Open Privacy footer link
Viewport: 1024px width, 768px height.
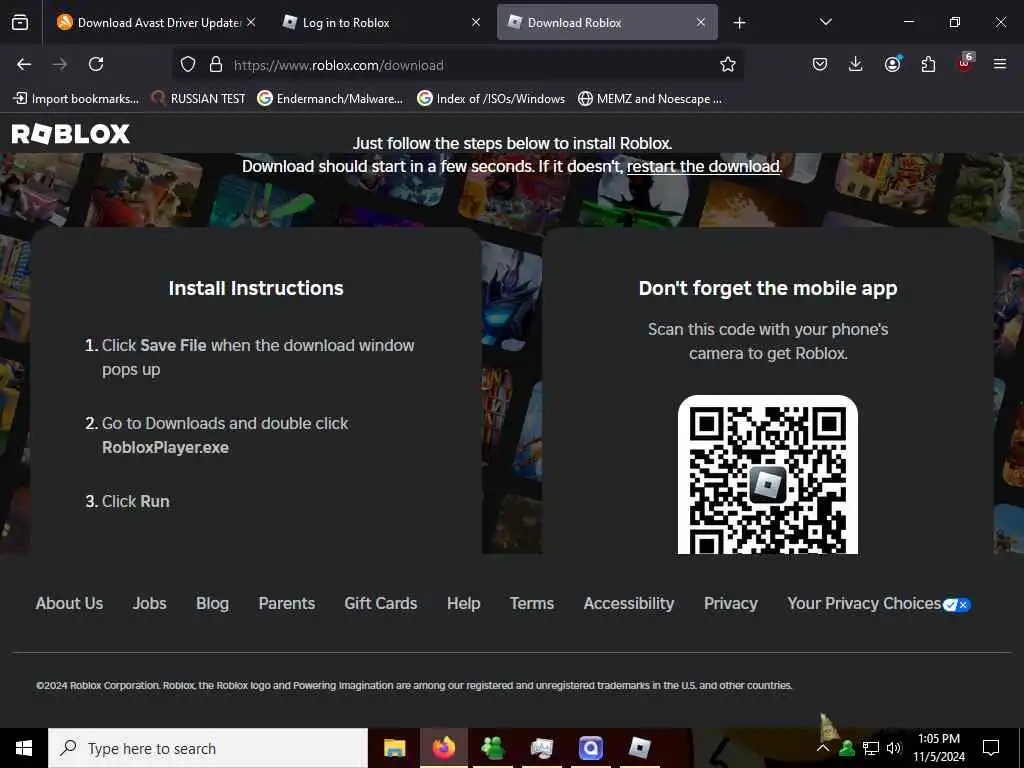point(731,603)
